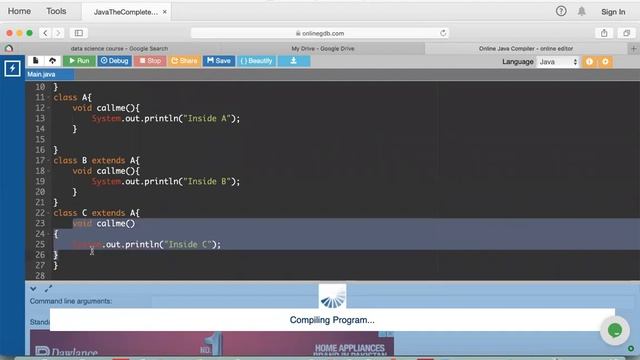640x360 pixels.
Task: Go back in the browser
Action: tap(45, 33)
